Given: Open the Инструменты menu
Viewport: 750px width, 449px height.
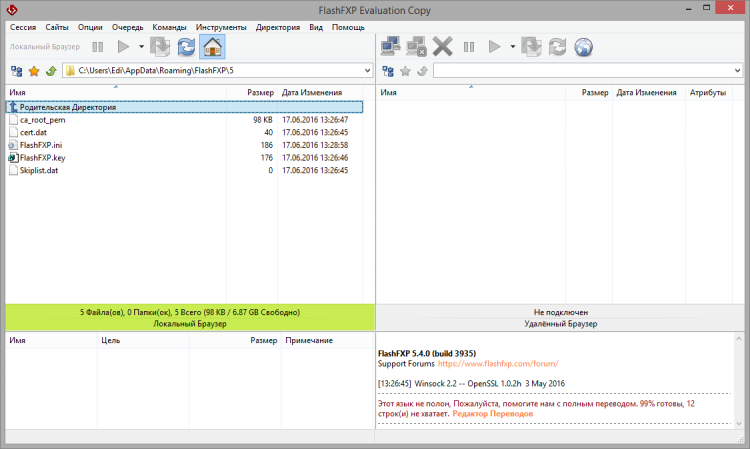Looking at the screenshot, I should 221,27.
